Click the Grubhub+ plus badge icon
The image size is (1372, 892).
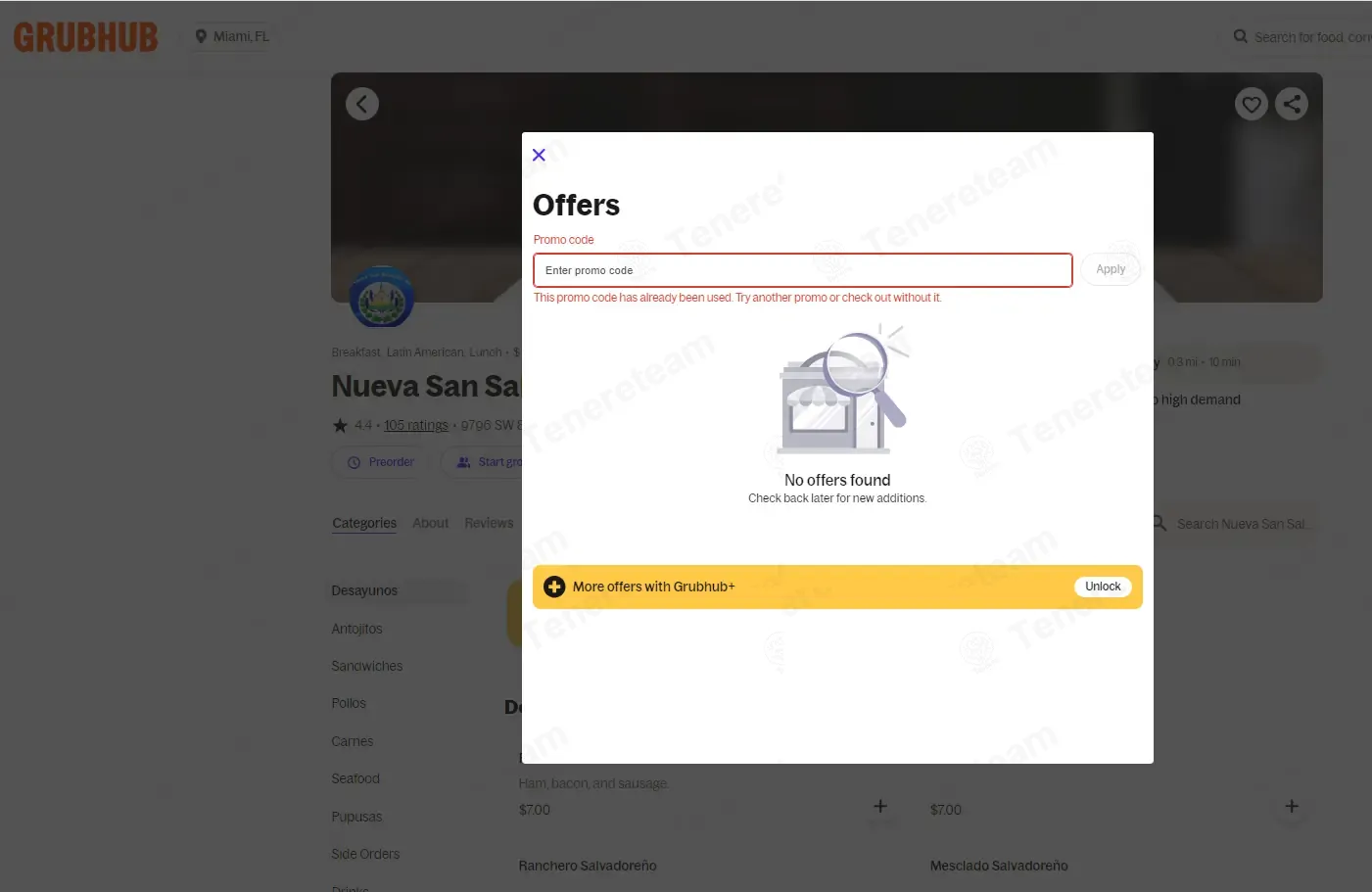[554, 587]
